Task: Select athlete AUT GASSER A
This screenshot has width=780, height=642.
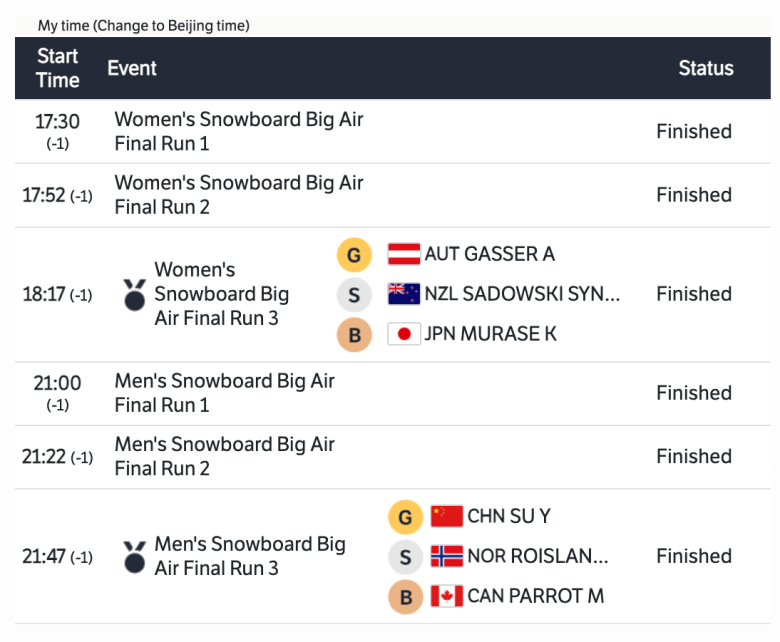Action: (x=489, y=254)
